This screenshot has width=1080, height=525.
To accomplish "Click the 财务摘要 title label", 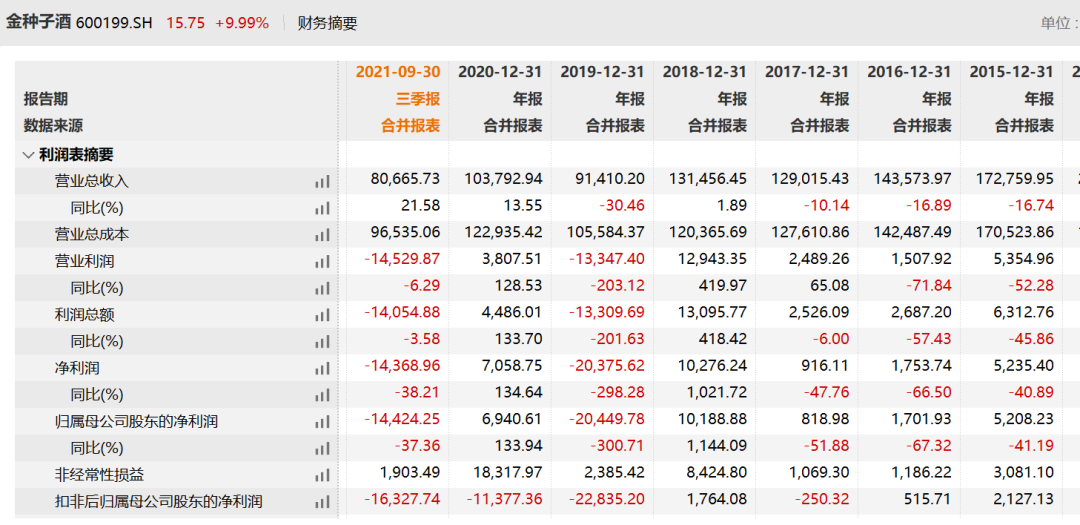I will [x=327, y=23].
